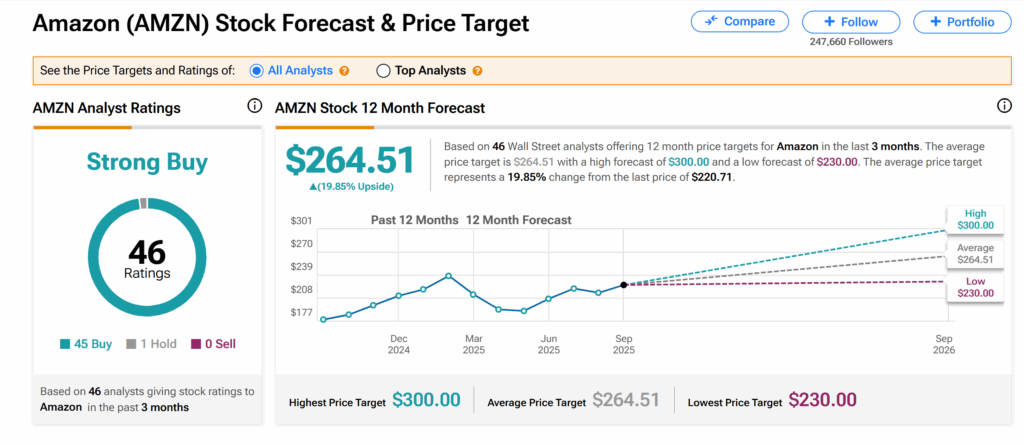Click the teal Buy legend square
Image resolution: width=1024 pixels, height=445 pixels.
pos(66,344)
